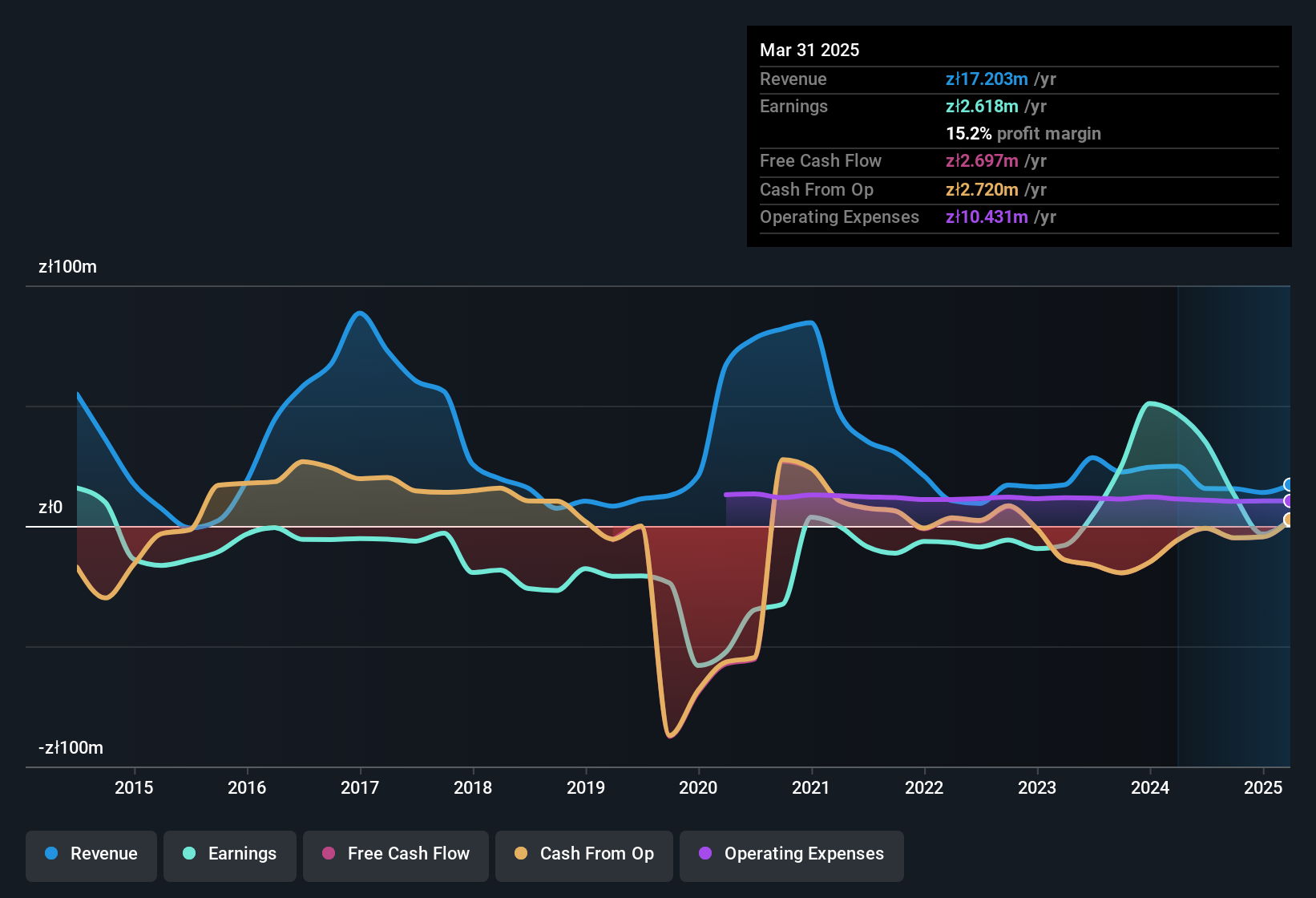The width and height of the screenshot is (1316, 898).
Task: Click the purple Operating Expenses endpoint marker
Action: [x=1289, y=501]
